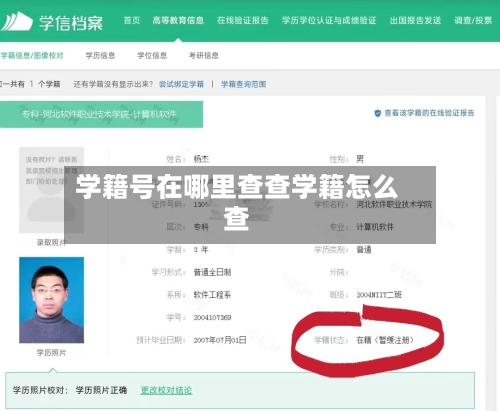500x411 pixels.
Task: Click the 班级 value 2004NIIT二班
Action: point(379,295)
